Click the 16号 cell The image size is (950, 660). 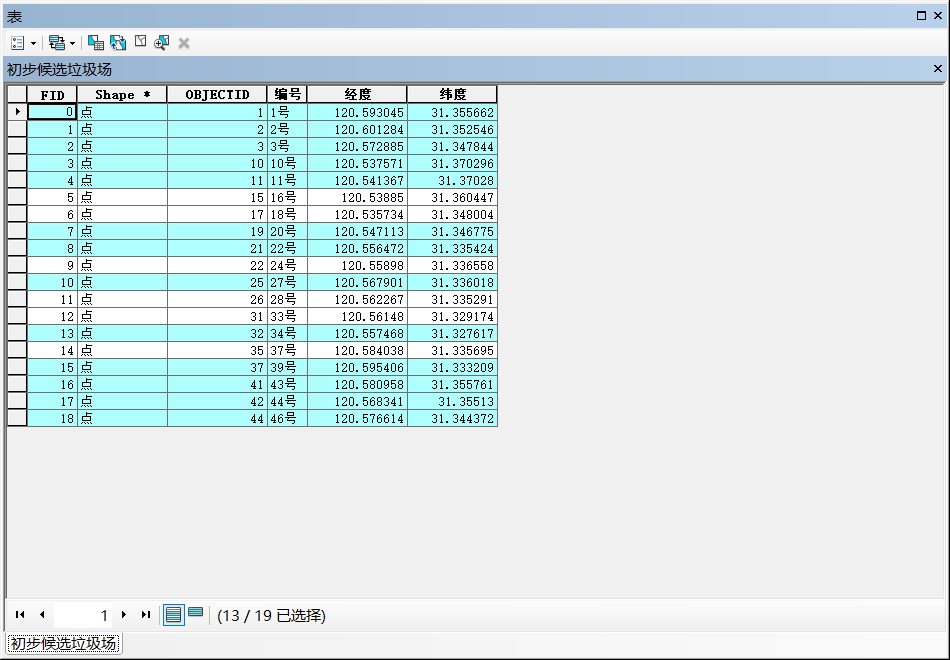287,197
